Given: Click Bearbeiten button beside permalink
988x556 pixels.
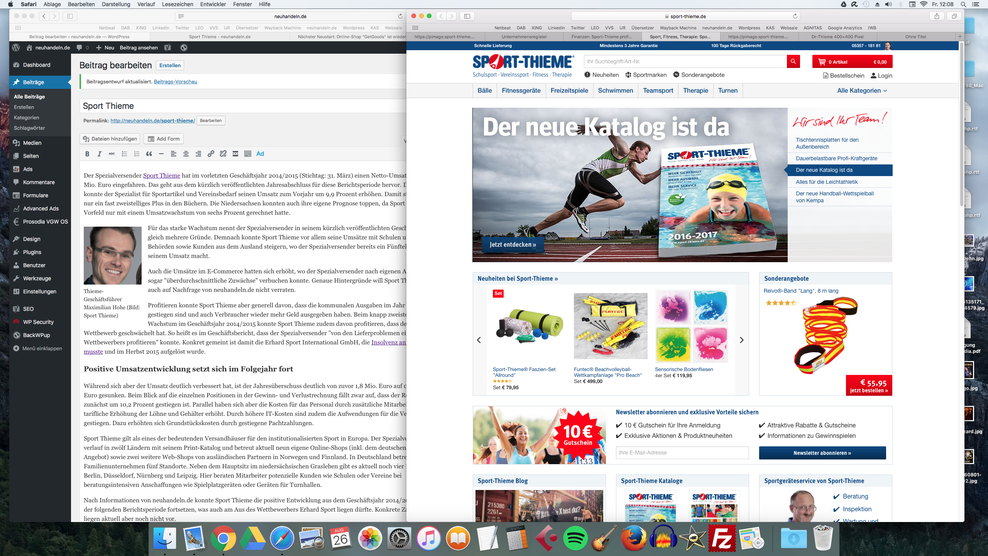Looking at the screenshot, I should tap(210, 120).
